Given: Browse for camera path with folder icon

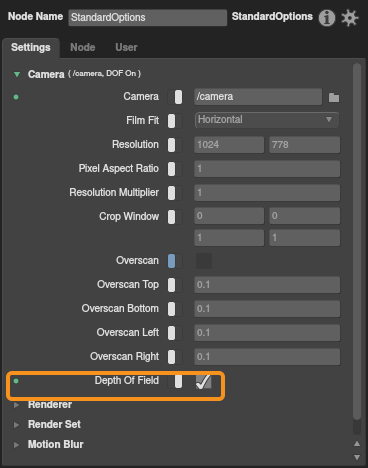Looking at the screenshot, I should click(x=334, y=97).
